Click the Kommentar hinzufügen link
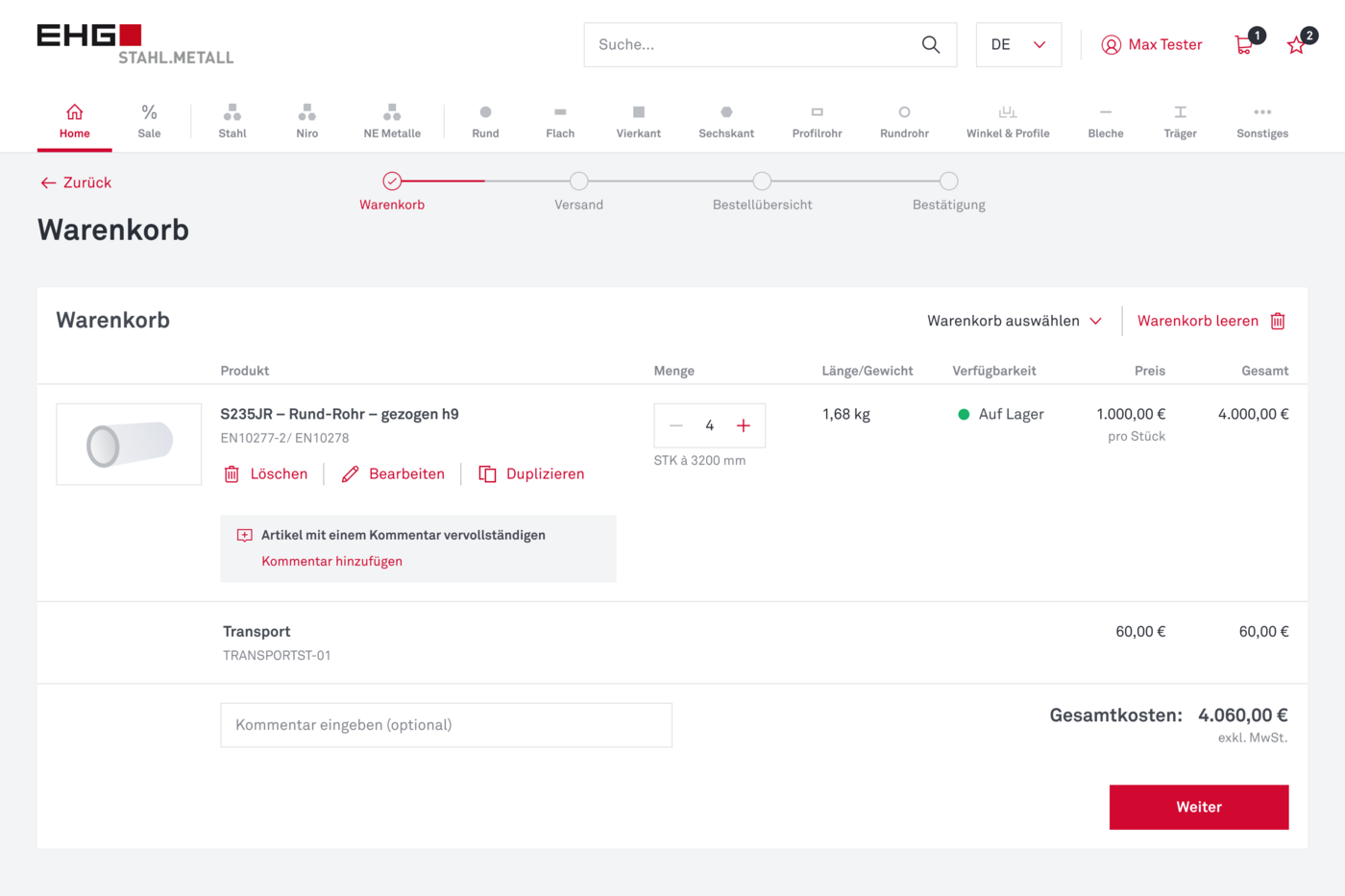 [x=331, y=562]
